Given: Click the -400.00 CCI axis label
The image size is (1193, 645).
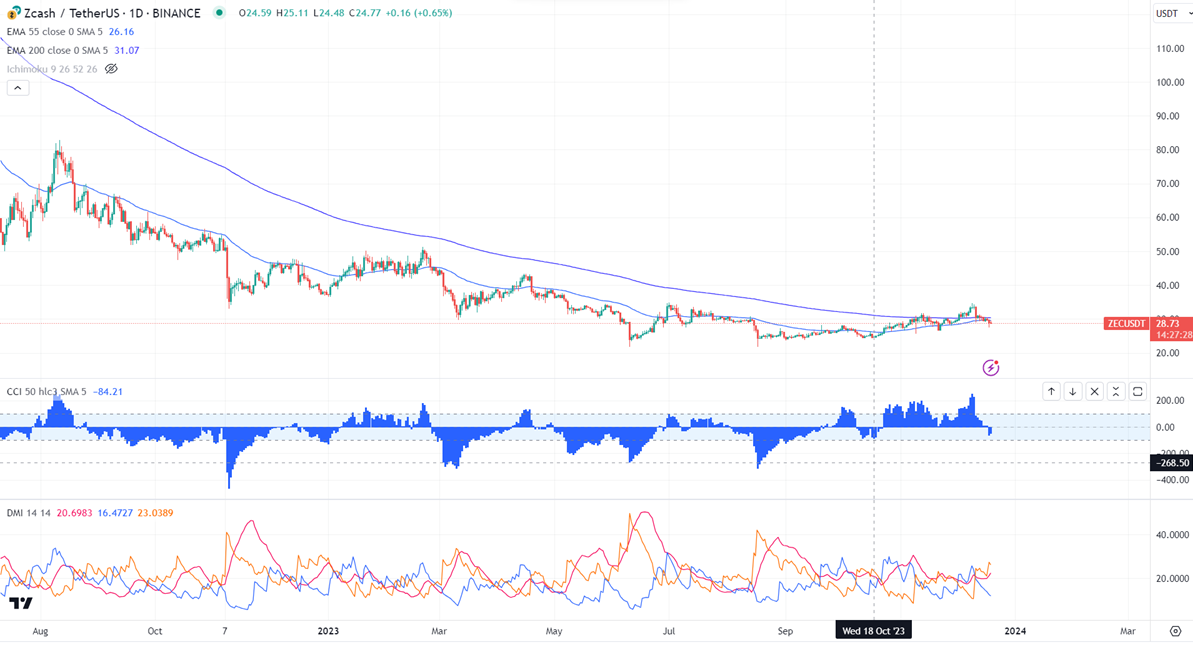Looking at the screenshot, I should point(1169,480).
